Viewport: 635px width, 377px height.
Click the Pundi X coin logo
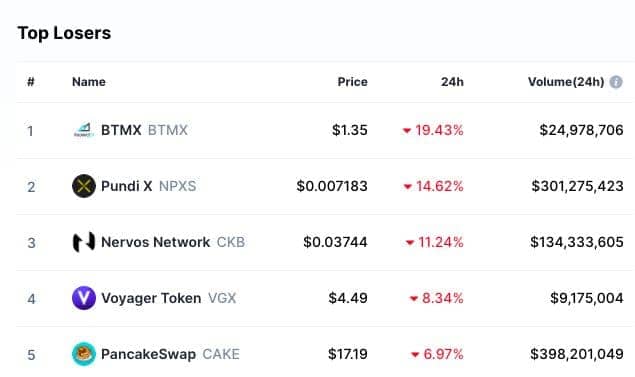click(84, 186)
